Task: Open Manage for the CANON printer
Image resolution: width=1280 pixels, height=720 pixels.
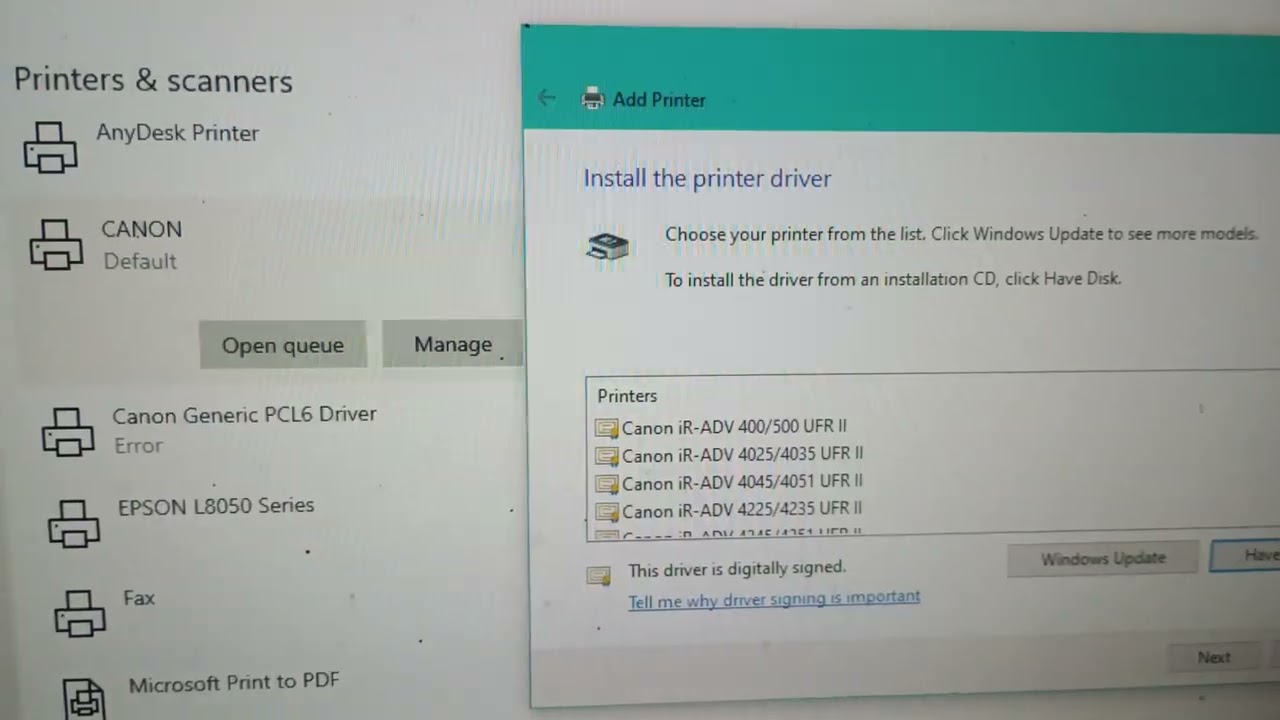Action: point(453,344)
